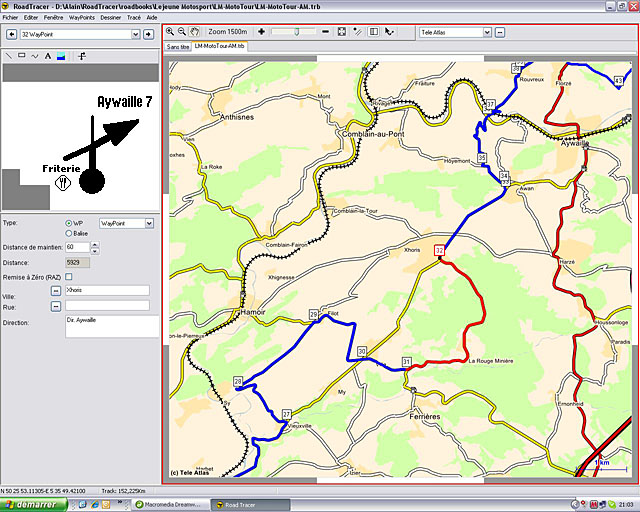Select the text tool letter A
Image resolution: width=640 pixels, height=512 pixels.
pyautogui.click(x=48, y=56)
